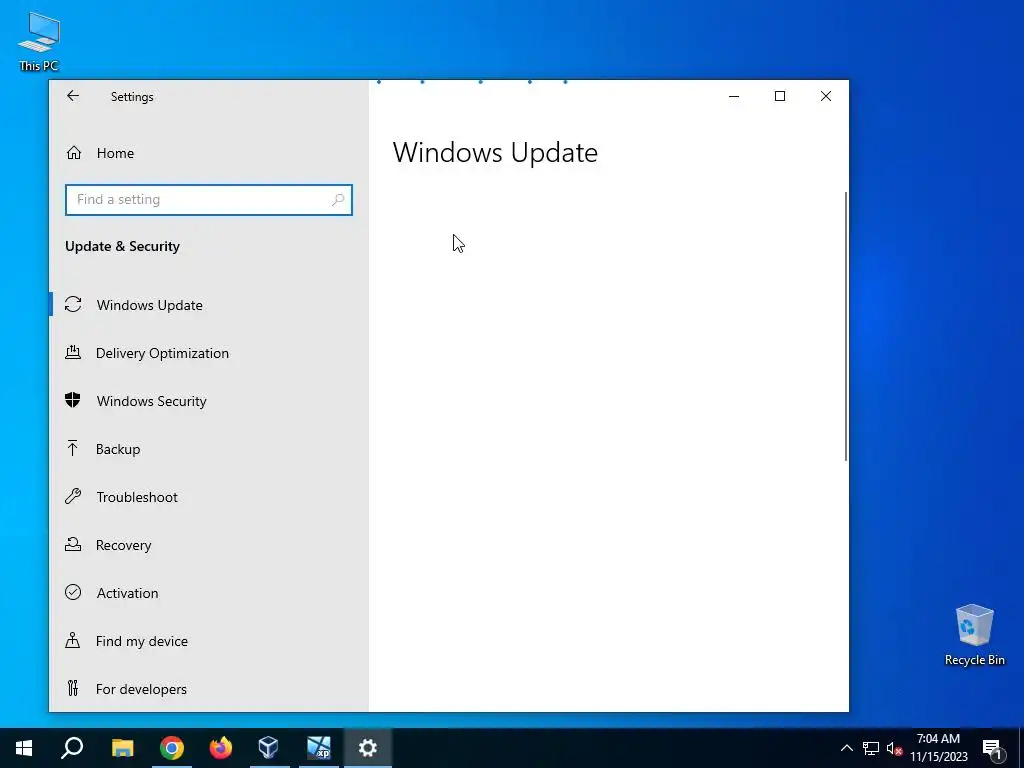Close the Settings window
Screen dimensions: 1024x768
[826, 96]
